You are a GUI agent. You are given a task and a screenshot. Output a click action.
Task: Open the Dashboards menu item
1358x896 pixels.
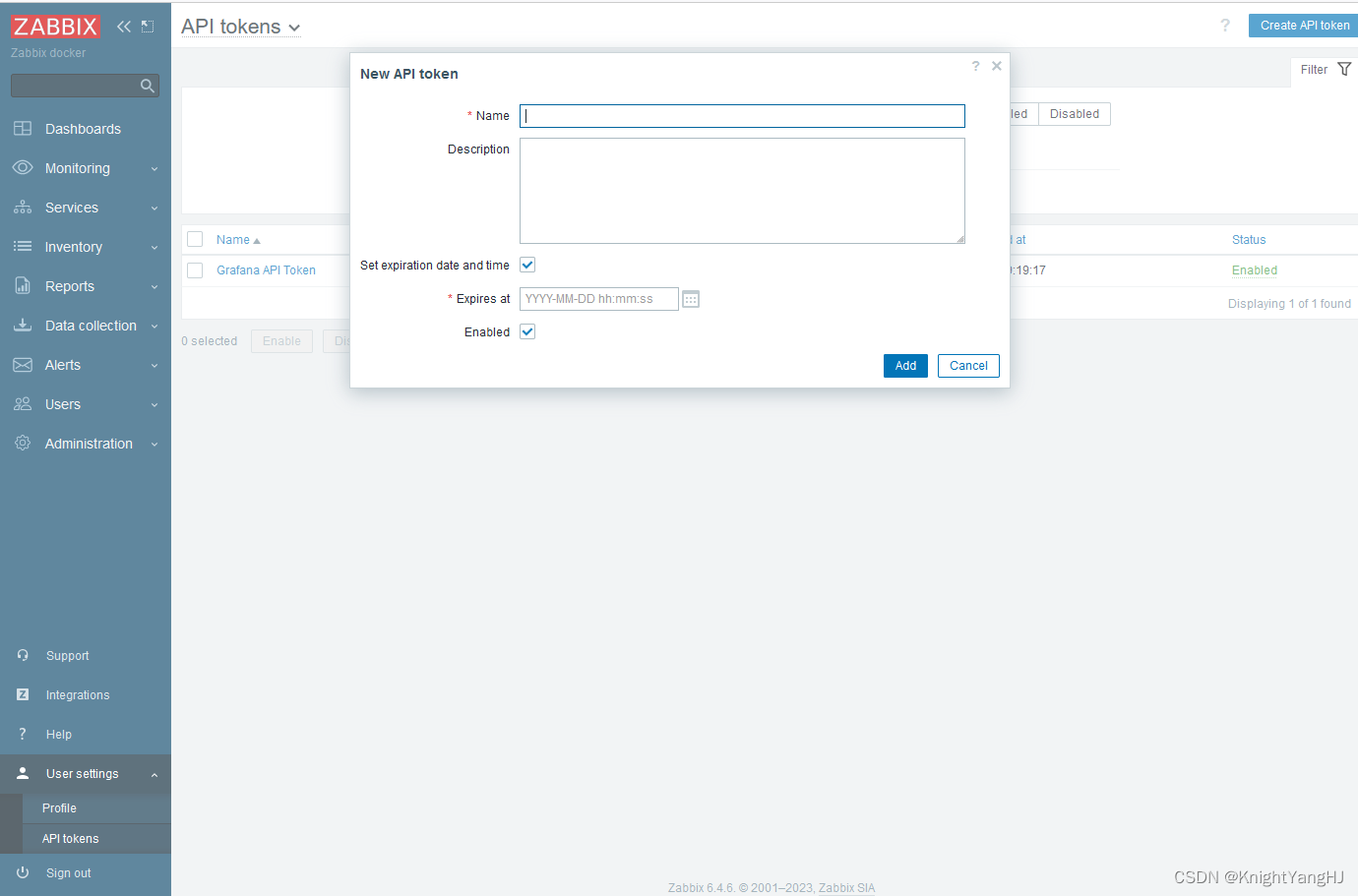[86, 129]
